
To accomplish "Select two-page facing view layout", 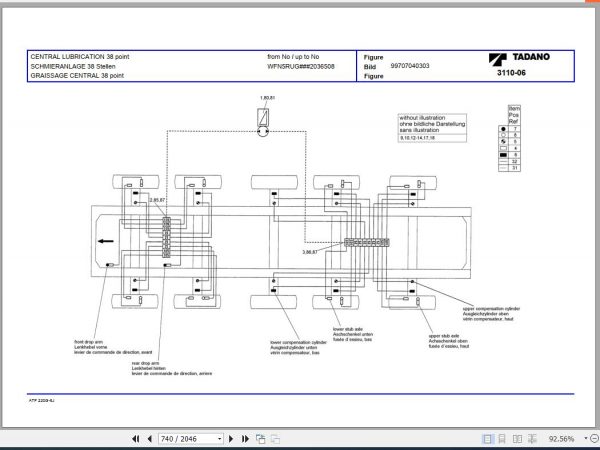I will 517,439.
